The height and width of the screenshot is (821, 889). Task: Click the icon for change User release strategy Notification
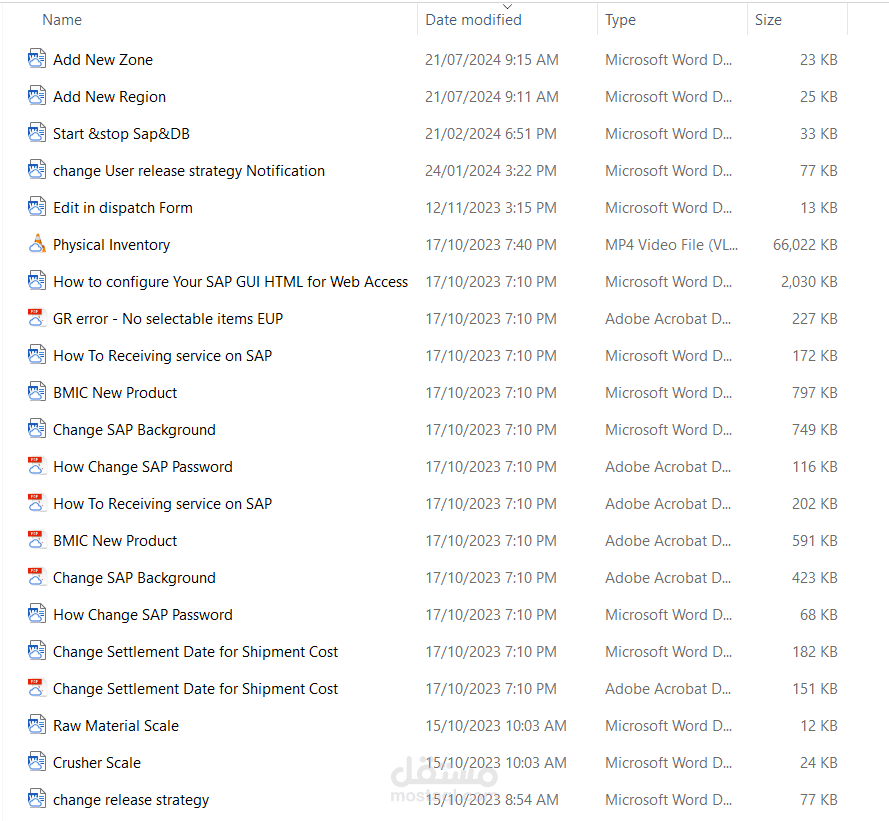37,170
